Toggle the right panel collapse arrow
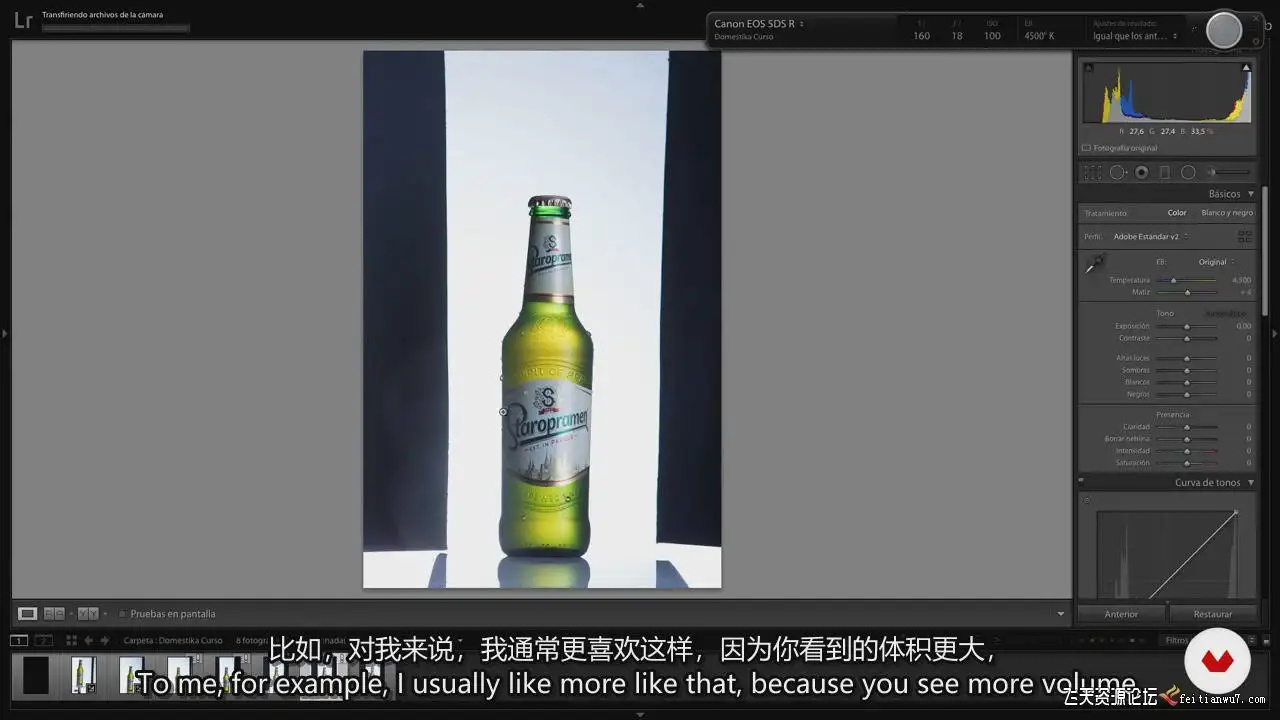The image size is (1280, 720). [1275, 333]
